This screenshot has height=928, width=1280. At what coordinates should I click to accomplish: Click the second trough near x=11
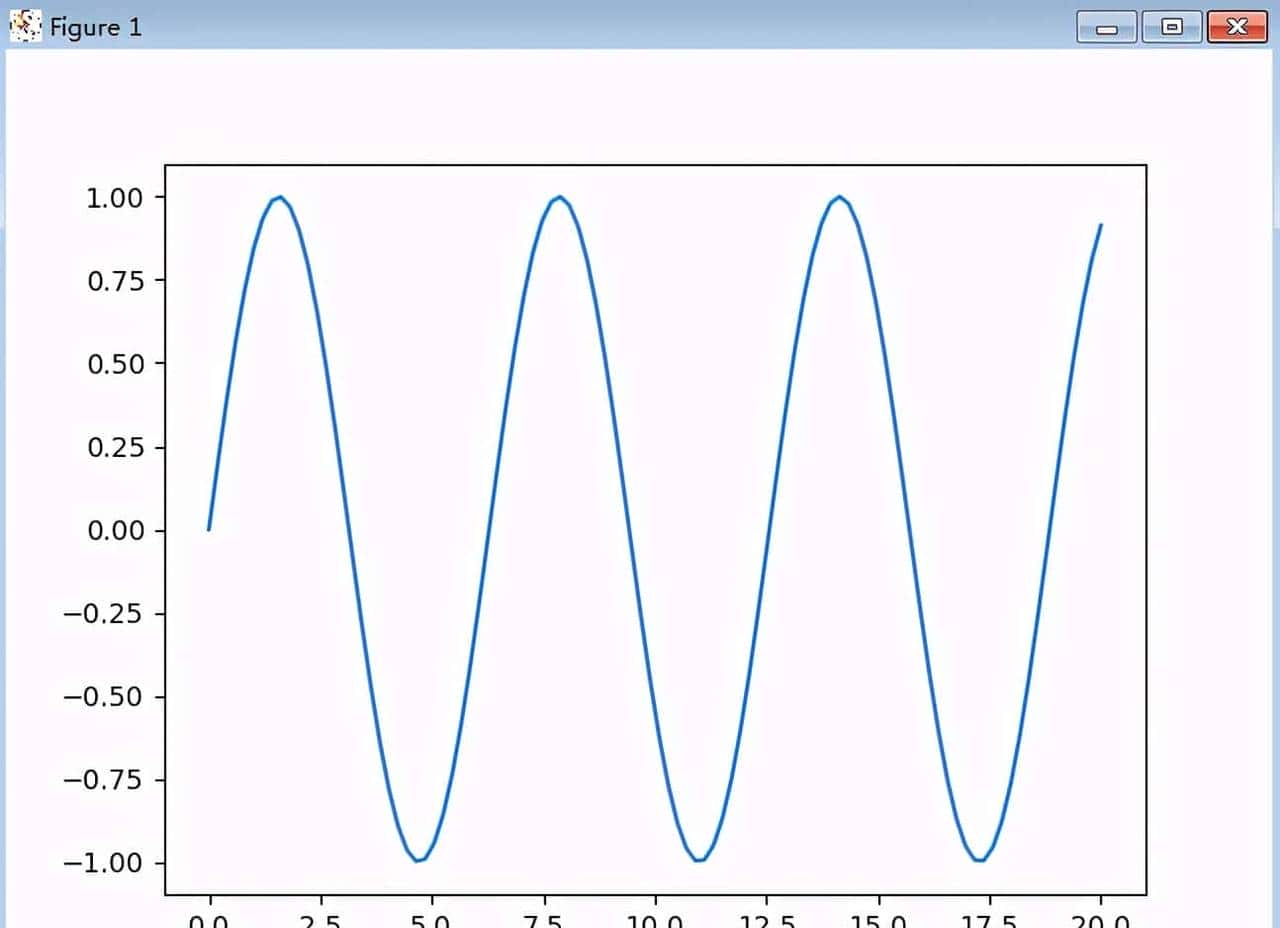pyautogui.click(x=699, y=860)
